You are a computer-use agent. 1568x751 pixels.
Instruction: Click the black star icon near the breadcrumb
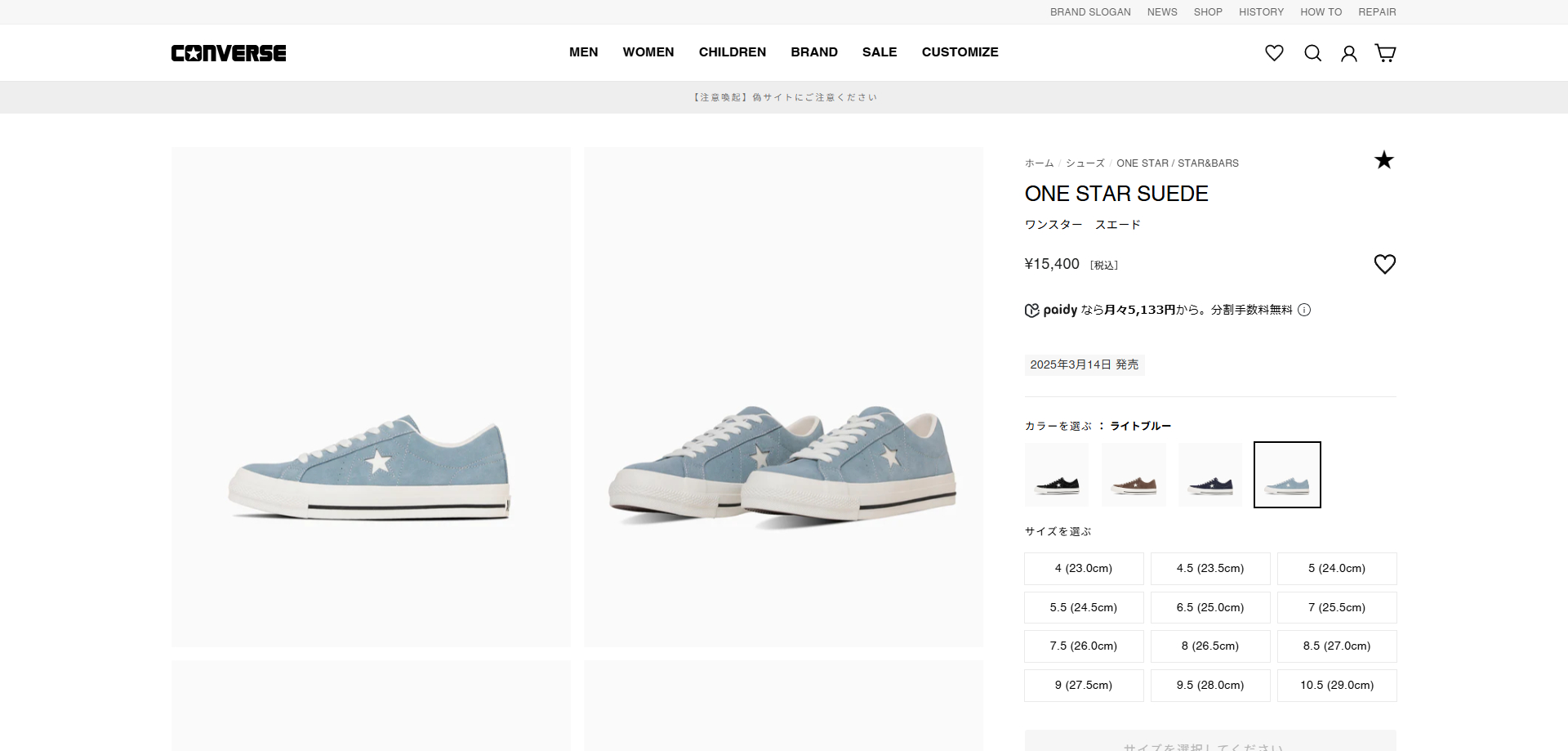point(1384,160)
